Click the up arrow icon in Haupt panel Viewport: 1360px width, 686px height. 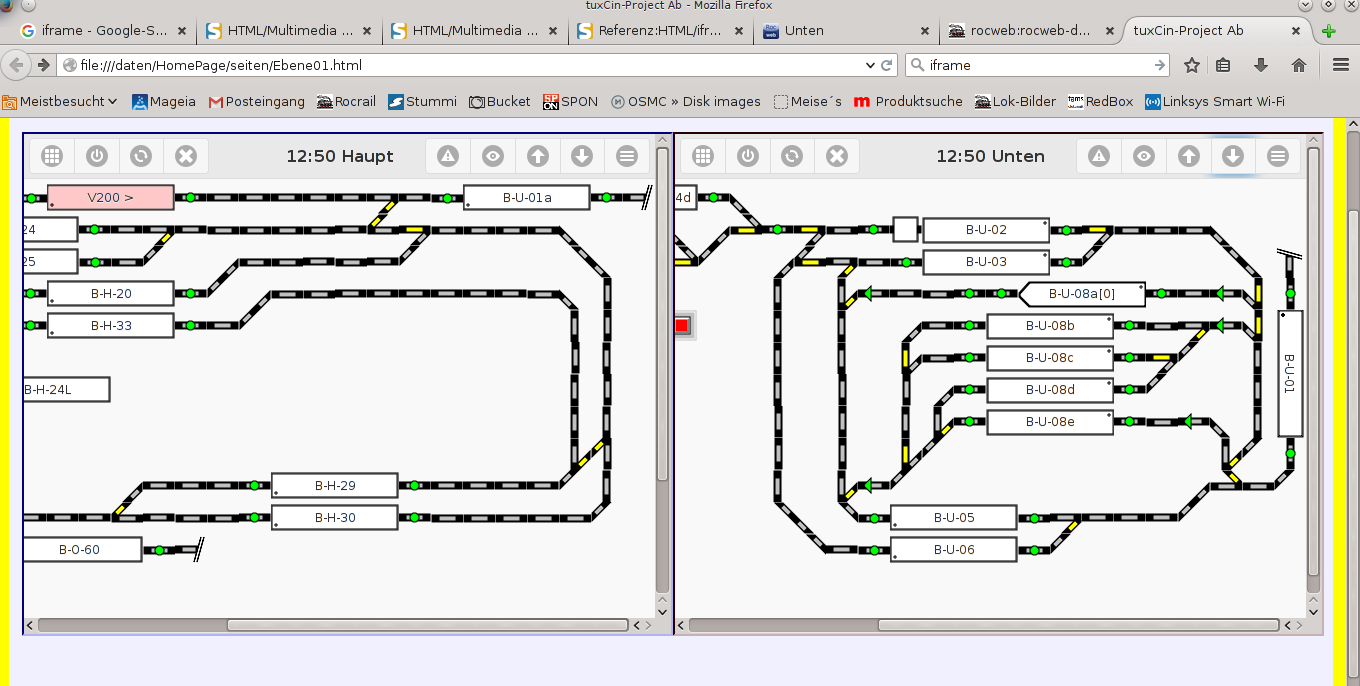click(x=538, y=156)
